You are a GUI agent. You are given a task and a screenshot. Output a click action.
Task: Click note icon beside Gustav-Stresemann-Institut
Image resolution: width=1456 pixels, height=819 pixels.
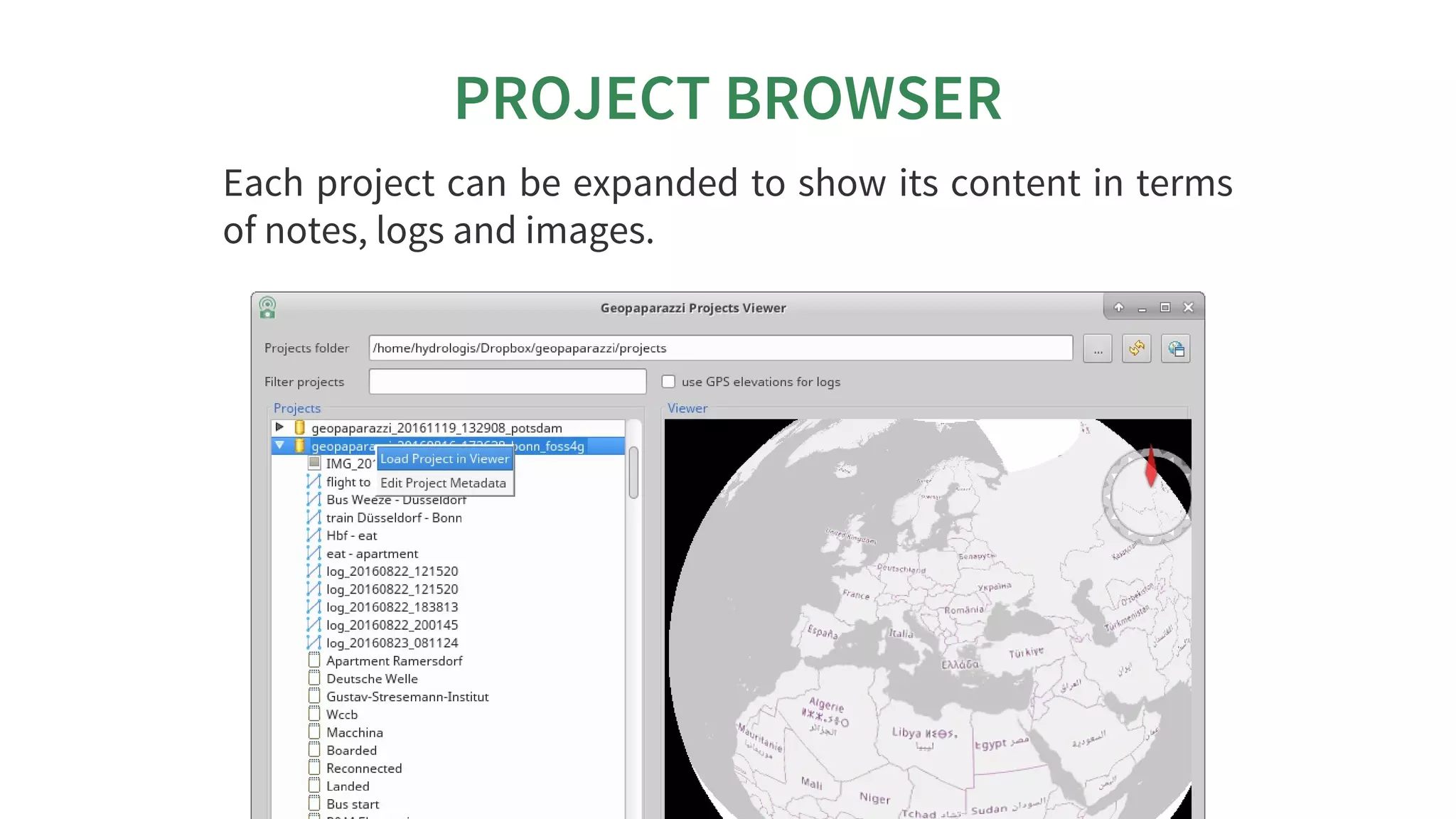click(x=314, y=696)
